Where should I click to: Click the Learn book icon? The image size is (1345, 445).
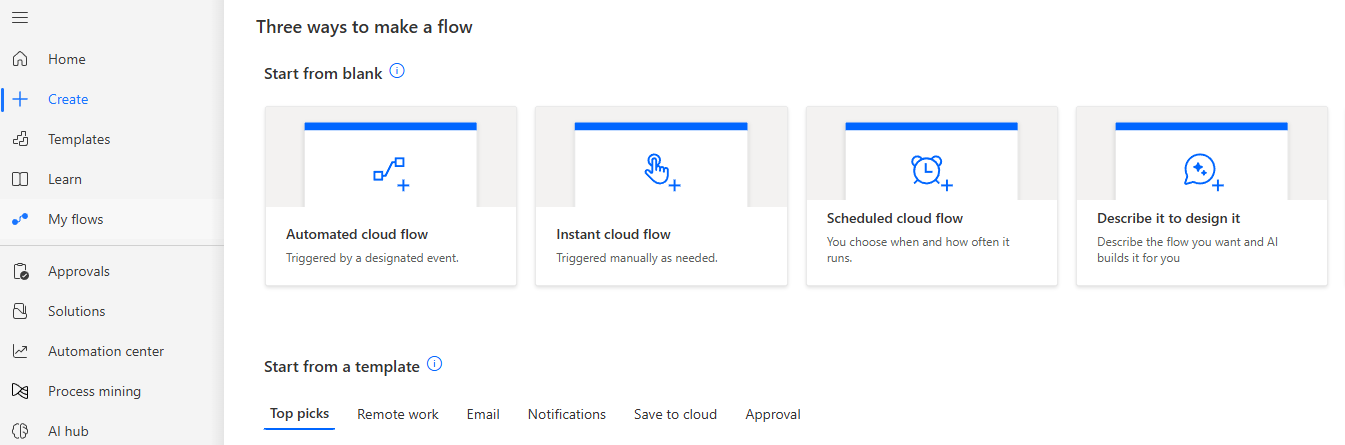pyautogui.click(x=20, y=179)
